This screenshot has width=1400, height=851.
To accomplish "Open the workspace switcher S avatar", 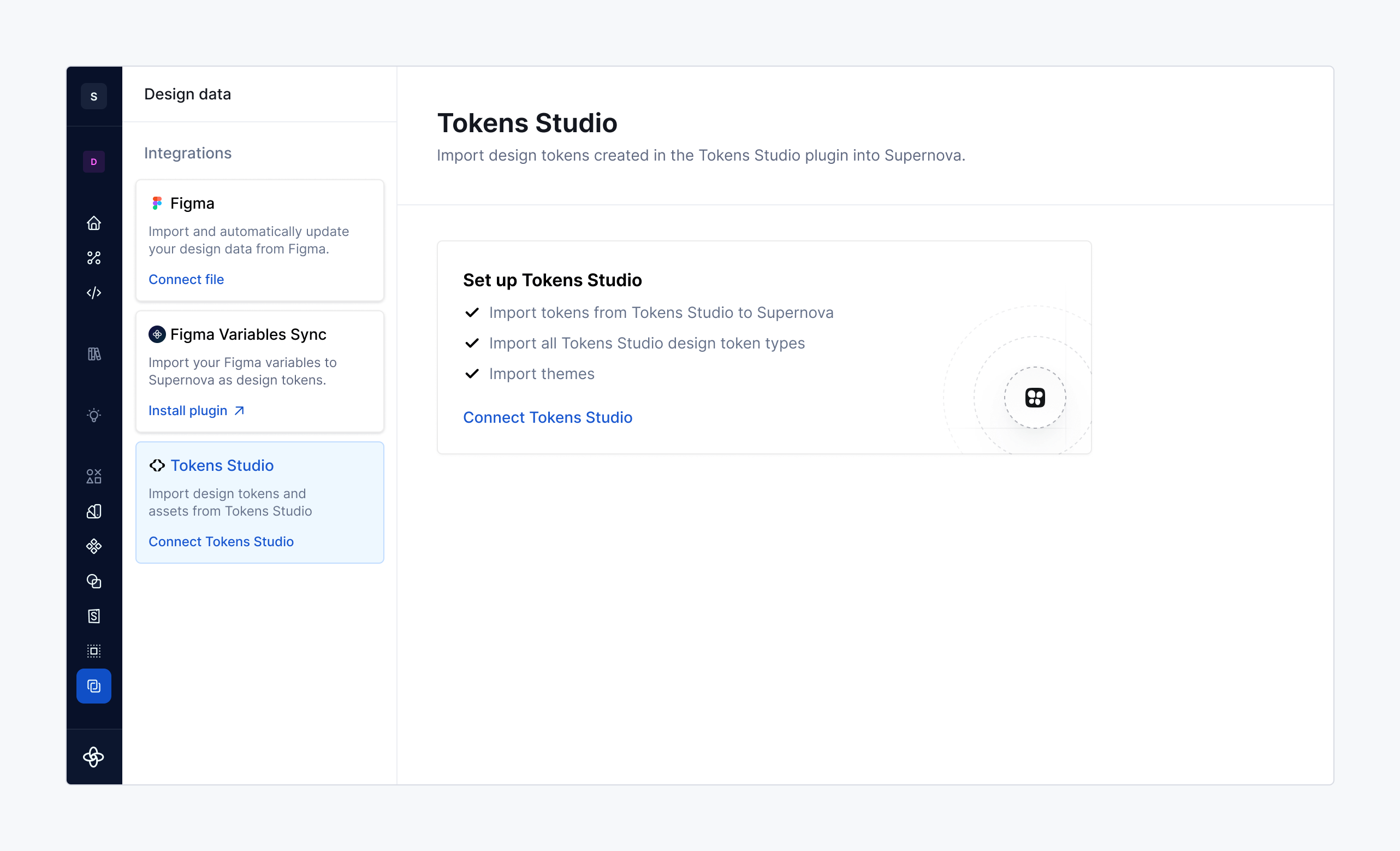I will click(x=94, y=96).
